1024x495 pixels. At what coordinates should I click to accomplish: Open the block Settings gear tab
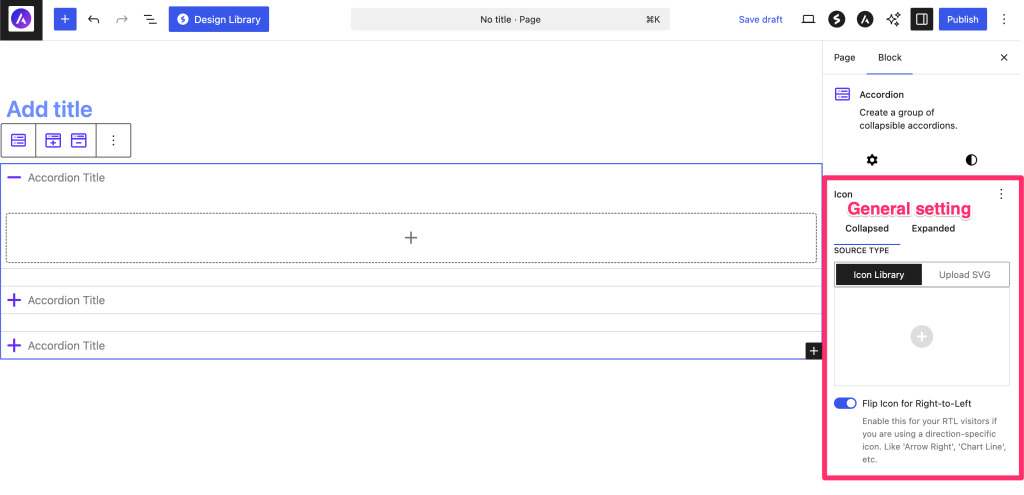(x=872, y=160)
